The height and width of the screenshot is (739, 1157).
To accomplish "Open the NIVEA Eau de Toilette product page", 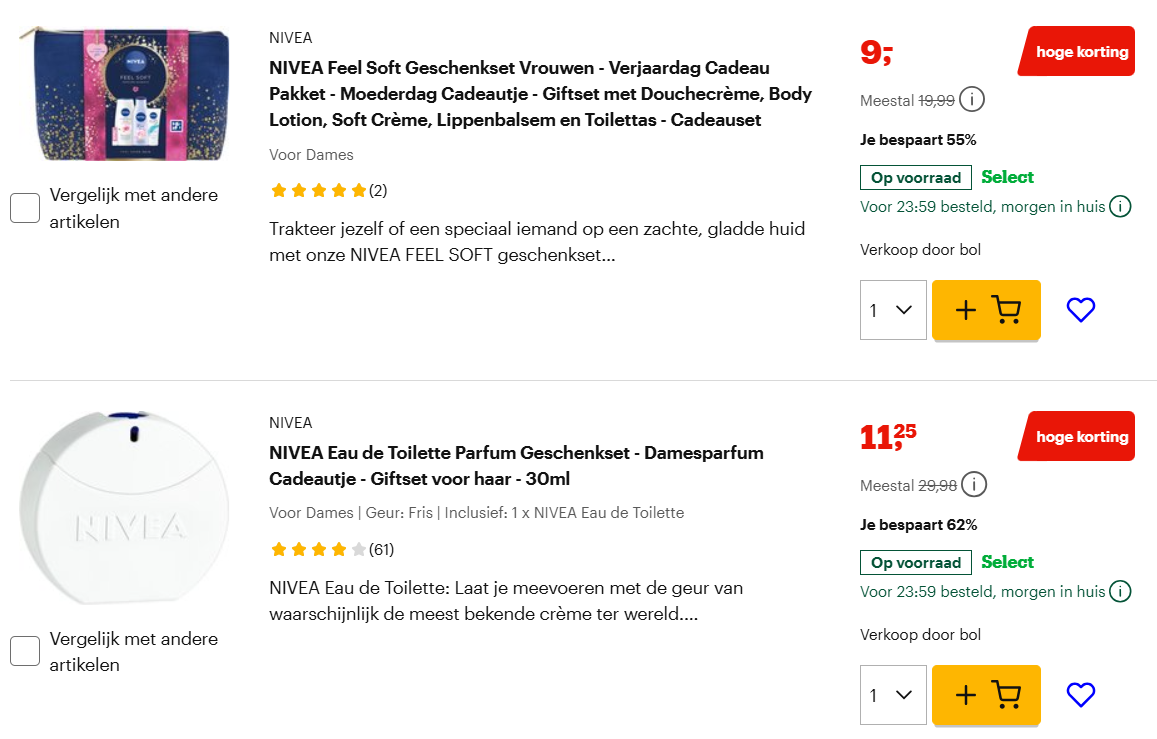I will [x=515, y=463].
